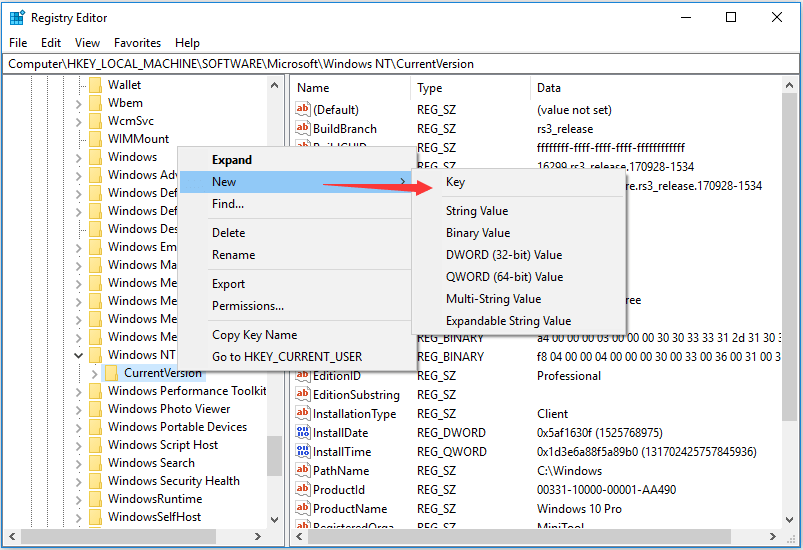Expand the Windows Performance Toolkit key
803x550 pixels.
point(78,392)
